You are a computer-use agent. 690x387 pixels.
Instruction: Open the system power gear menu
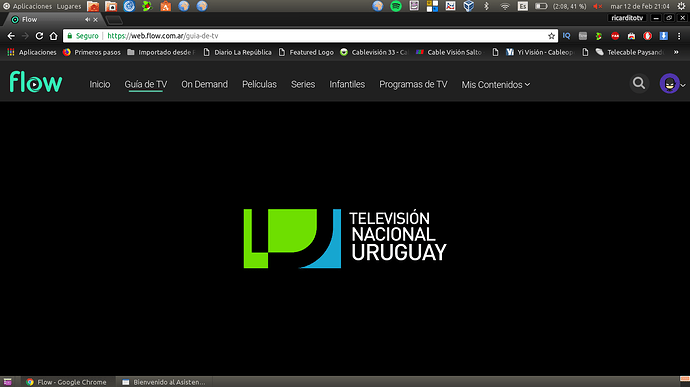pyautogui.click(x=681, y=6)
